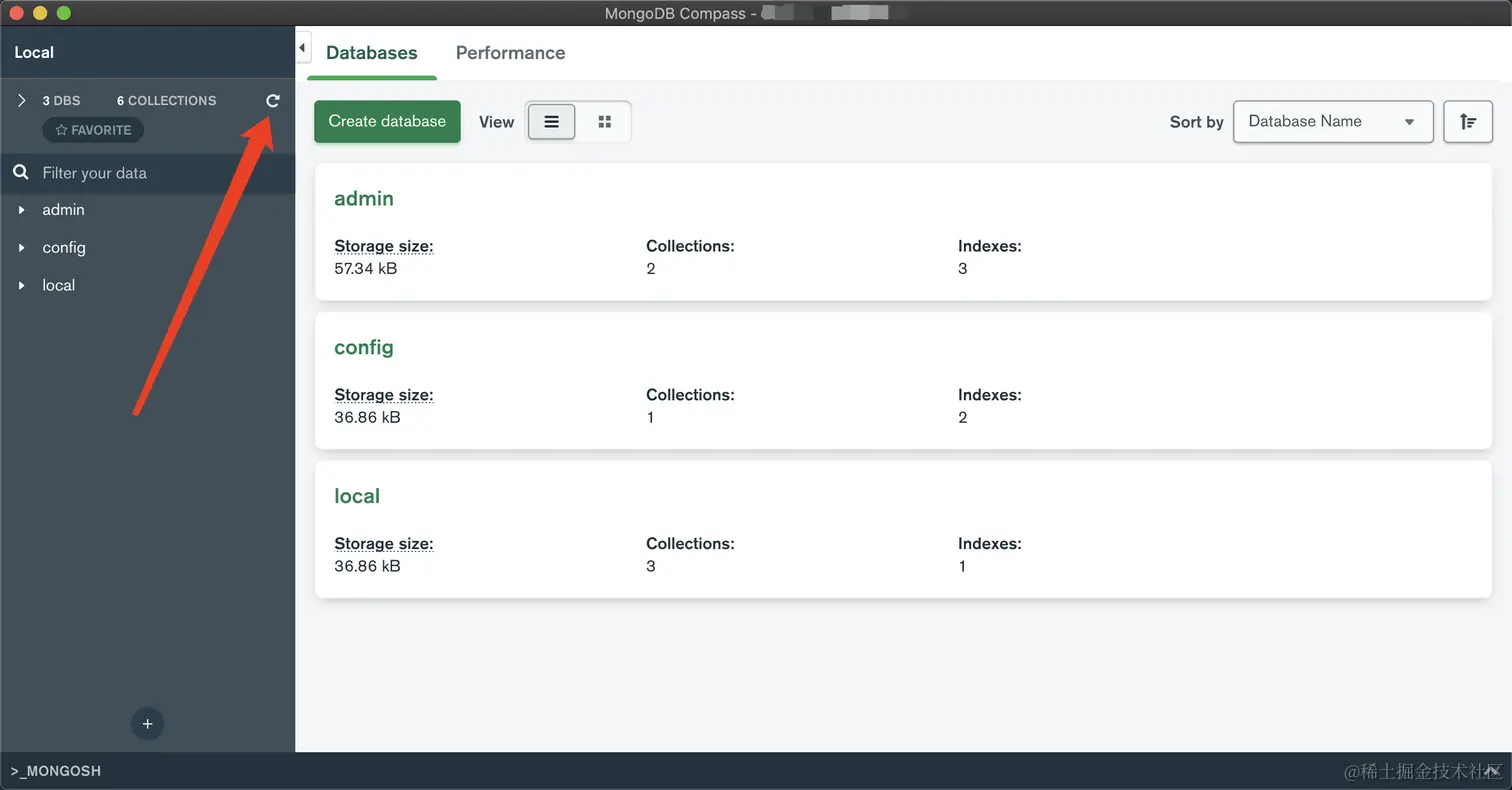Image resolution: width=1512 pixels, height=790 pixels.
Task: Click the refresh databases icon in sidebar
Action: [273, 101]
